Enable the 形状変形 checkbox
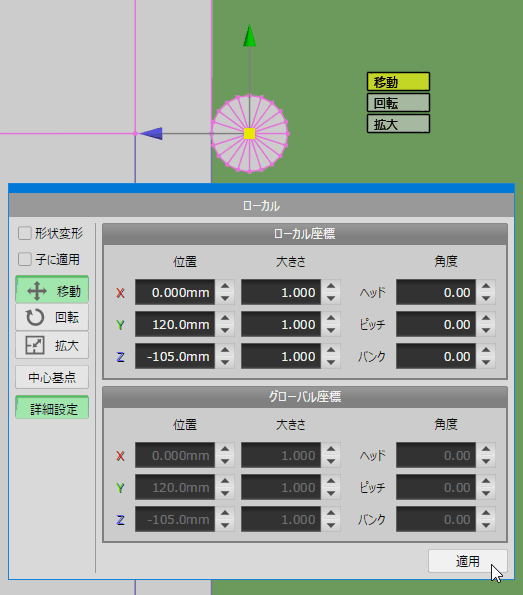The image size is (523, 595). (25, 233)
